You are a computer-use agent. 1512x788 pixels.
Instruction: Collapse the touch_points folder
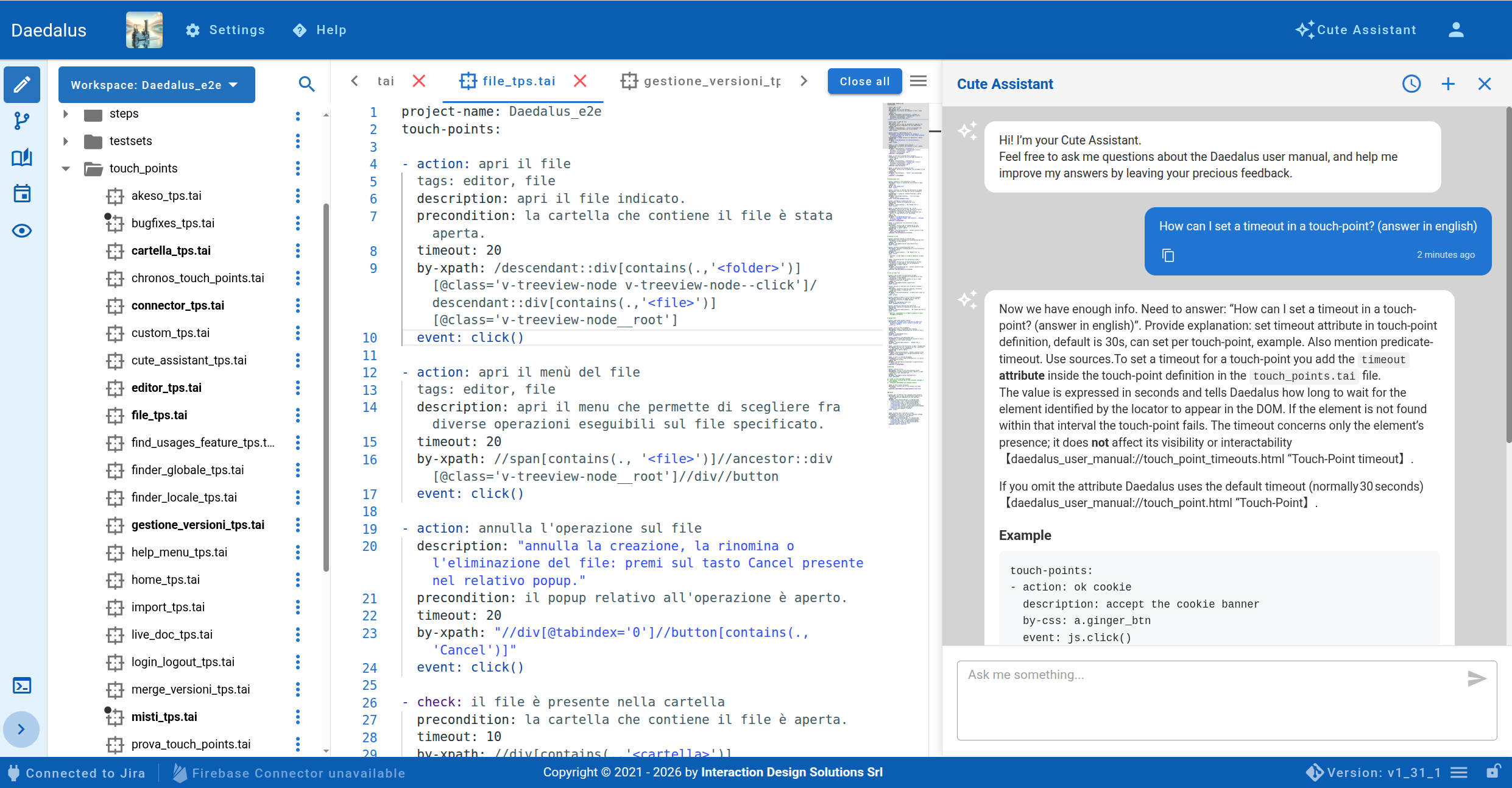(66, 169)
